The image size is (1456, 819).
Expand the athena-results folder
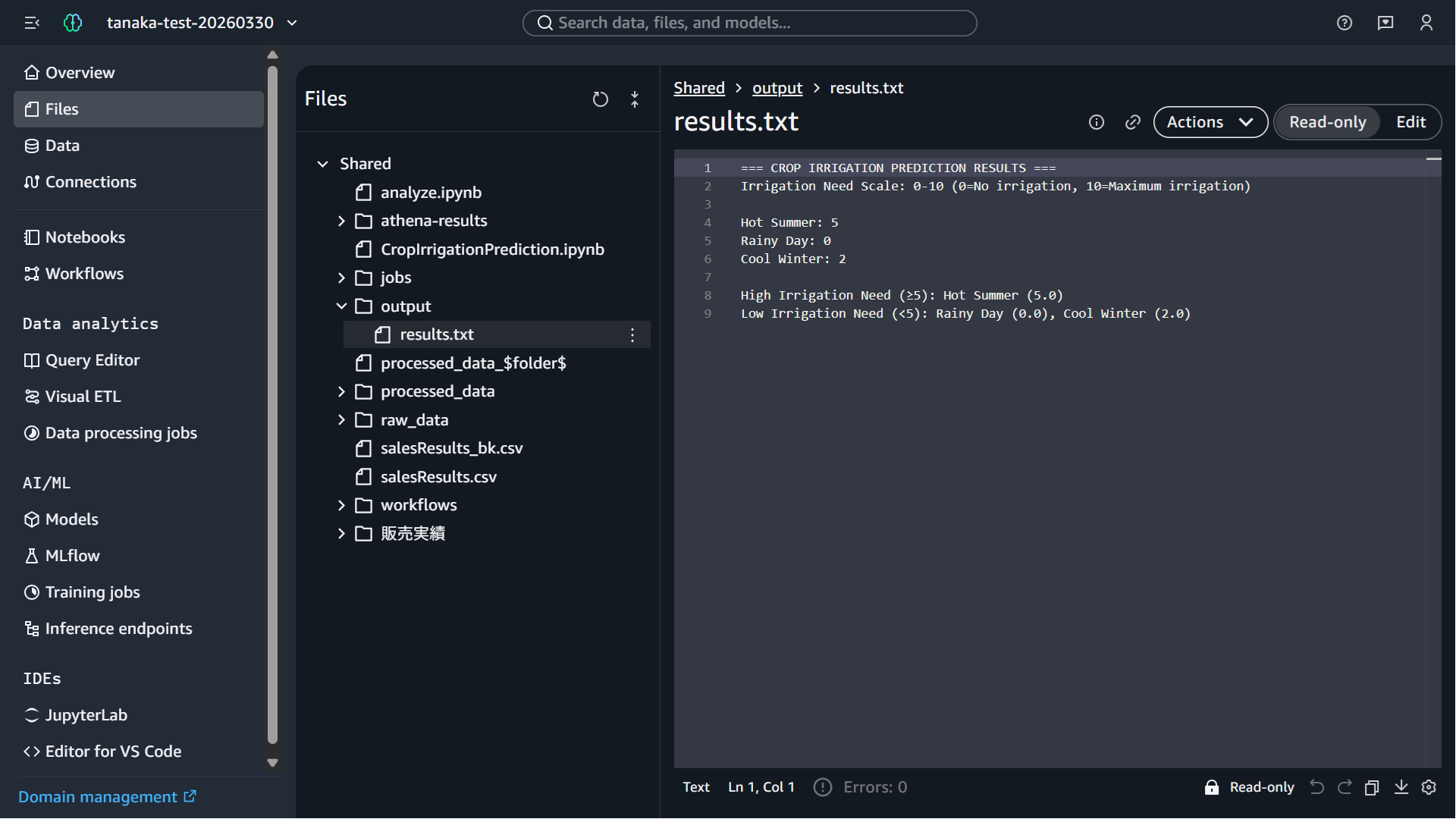[341, 221]
